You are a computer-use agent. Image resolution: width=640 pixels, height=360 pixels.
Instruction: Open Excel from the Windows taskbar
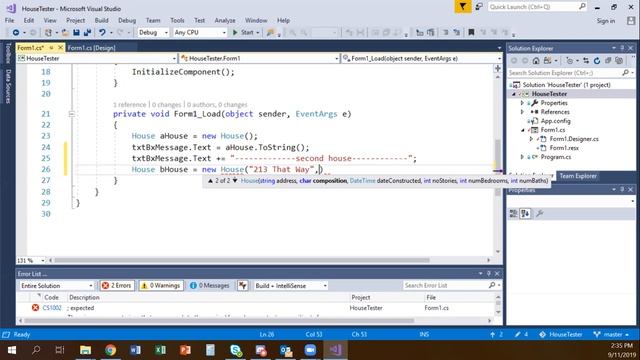(x=160, y=350)
